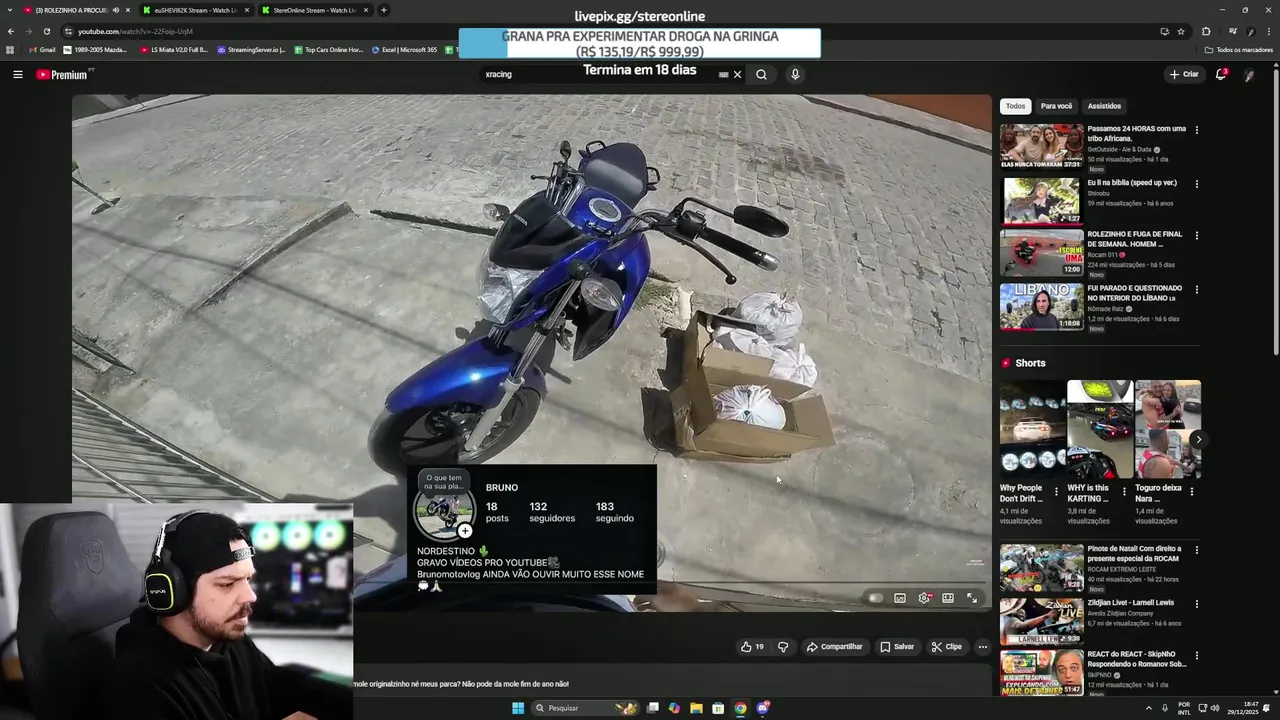Reload the current page

coord(46,31)
